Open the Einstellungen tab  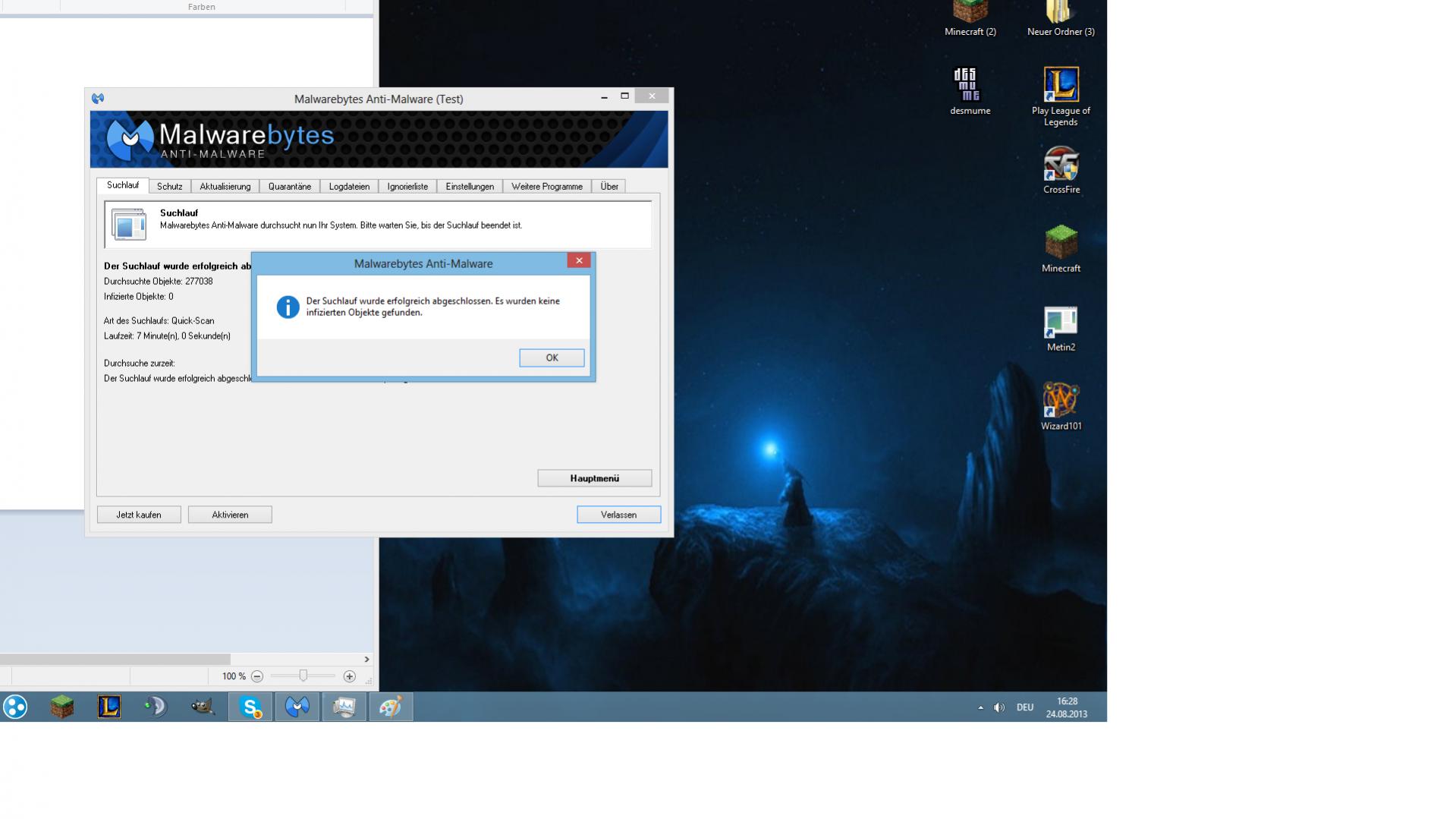(x=470, y=186)
